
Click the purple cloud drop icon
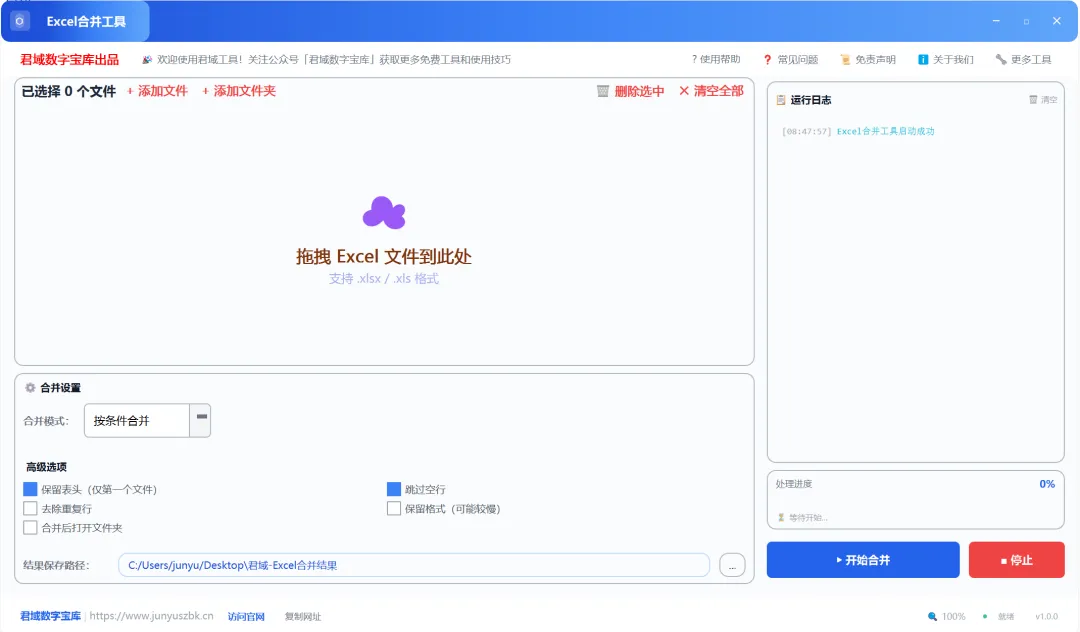click(x=384, y=212)
